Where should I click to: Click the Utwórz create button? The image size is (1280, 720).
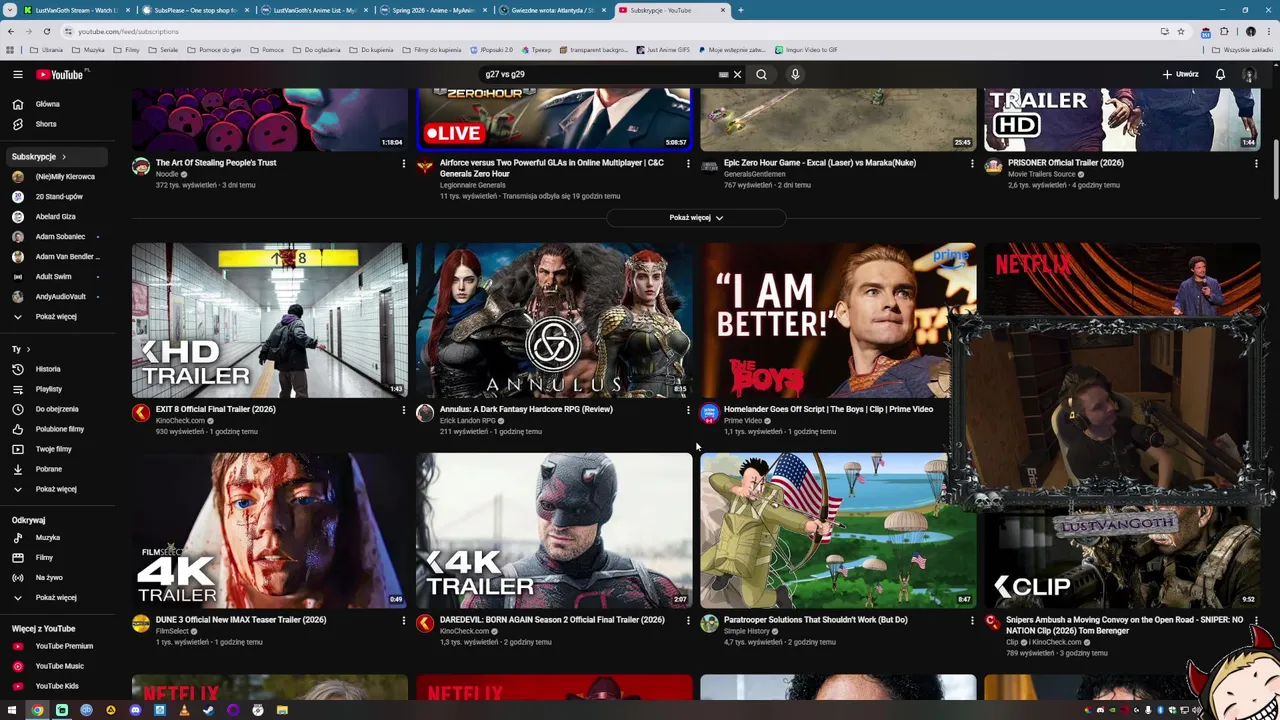click(1180, 74)
